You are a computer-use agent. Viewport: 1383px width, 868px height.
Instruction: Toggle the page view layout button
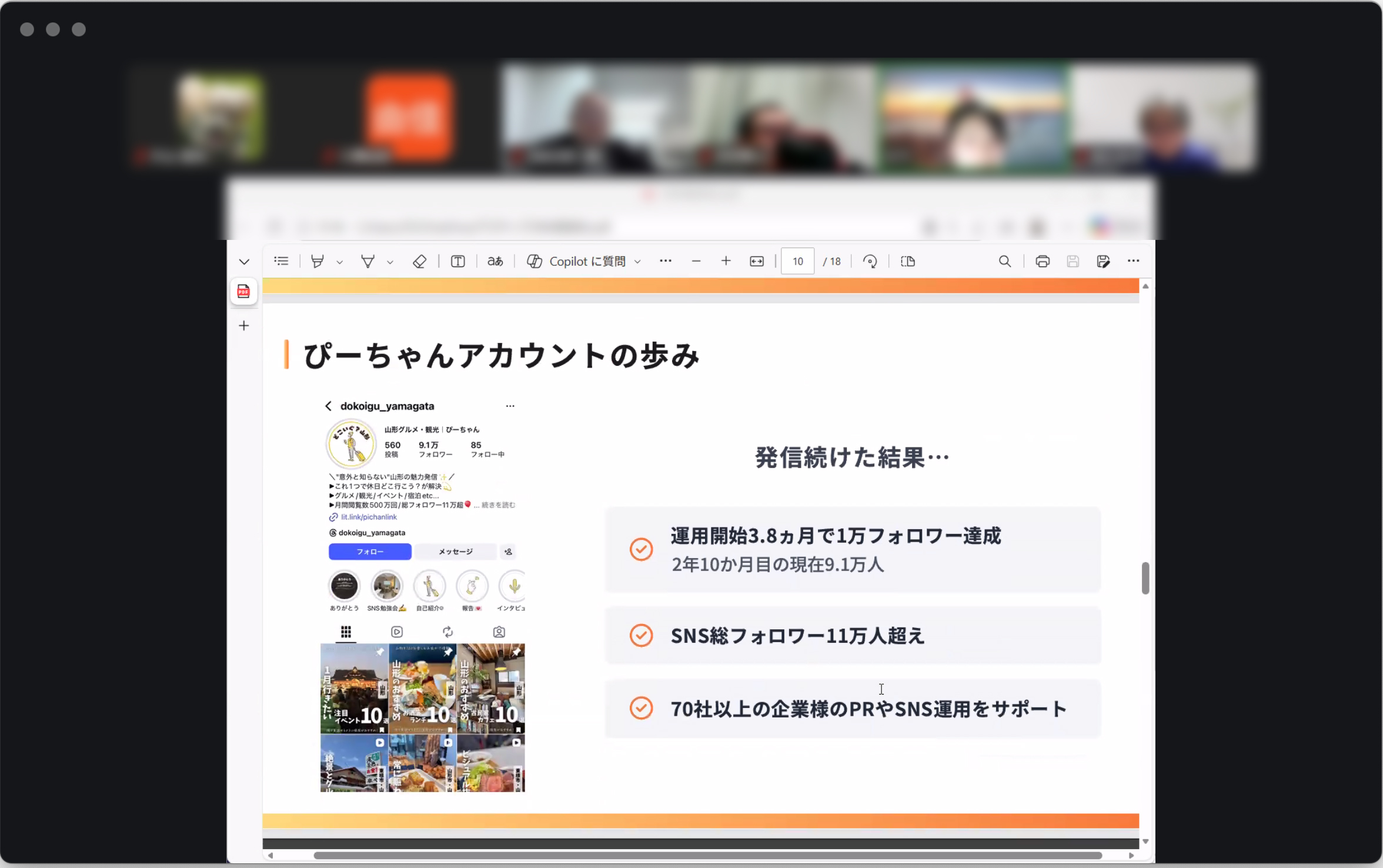pyautogui.click(x=907, y=261)
